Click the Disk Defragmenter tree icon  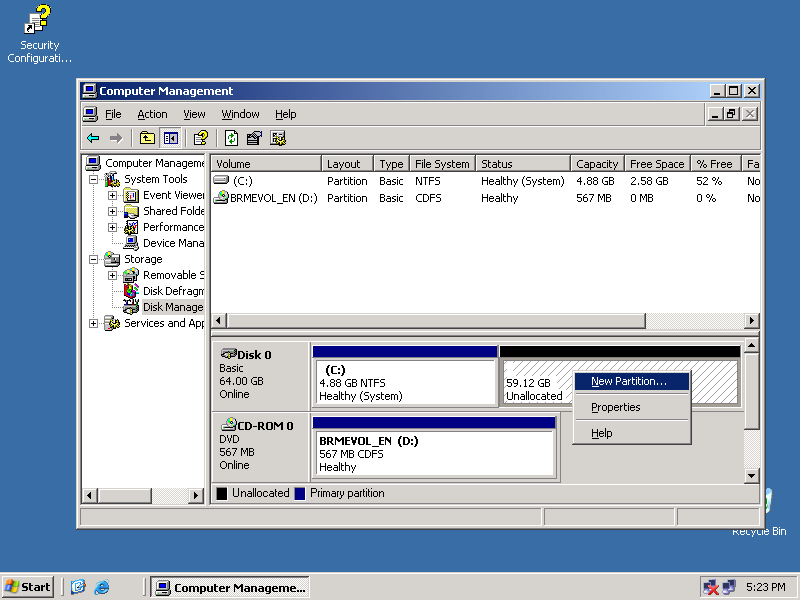(x=131, y=291)
